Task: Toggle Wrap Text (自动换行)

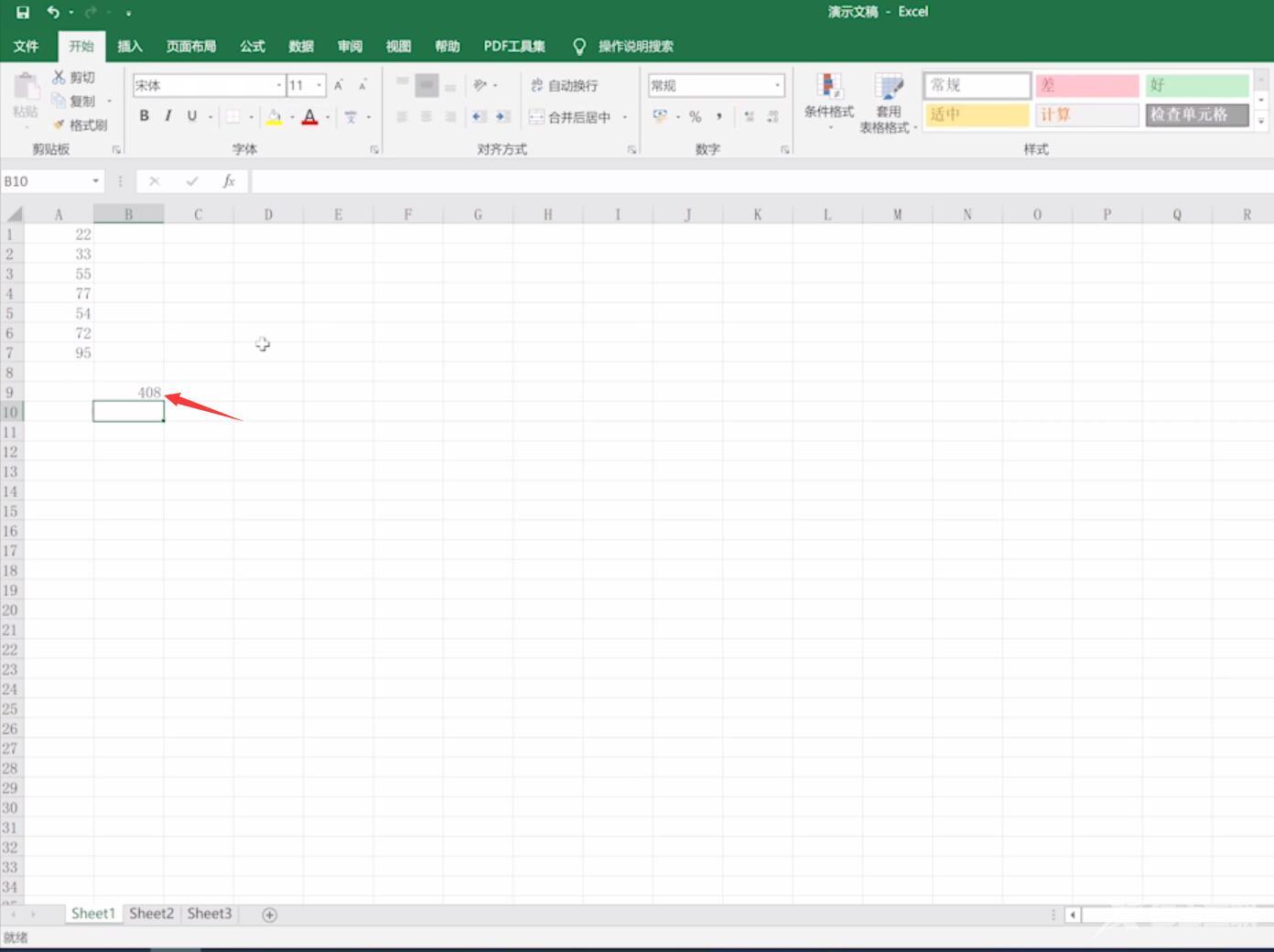Action: pyautogui.click(x=564, y=85)
